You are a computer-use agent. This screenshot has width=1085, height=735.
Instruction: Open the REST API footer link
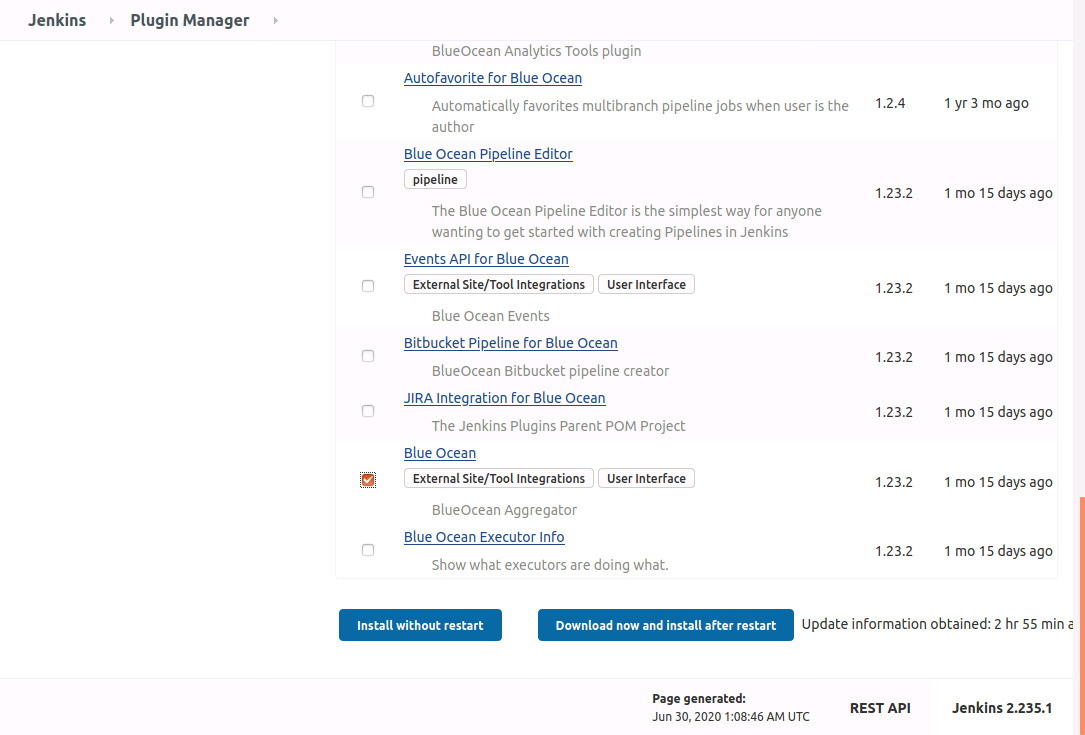pyautogui.click(x=880, y=708)
